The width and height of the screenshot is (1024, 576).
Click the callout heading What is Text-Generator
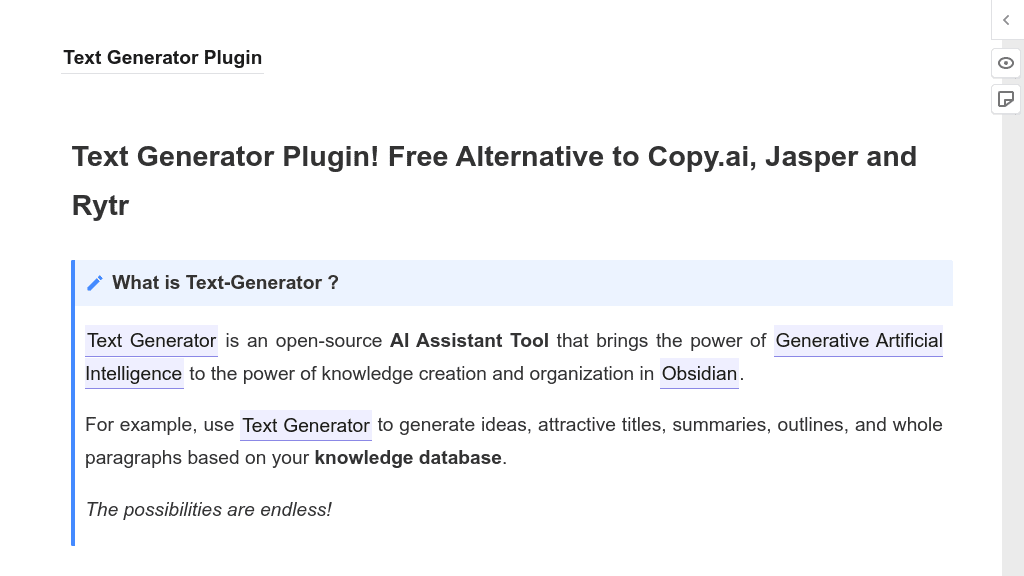point(226,282)
